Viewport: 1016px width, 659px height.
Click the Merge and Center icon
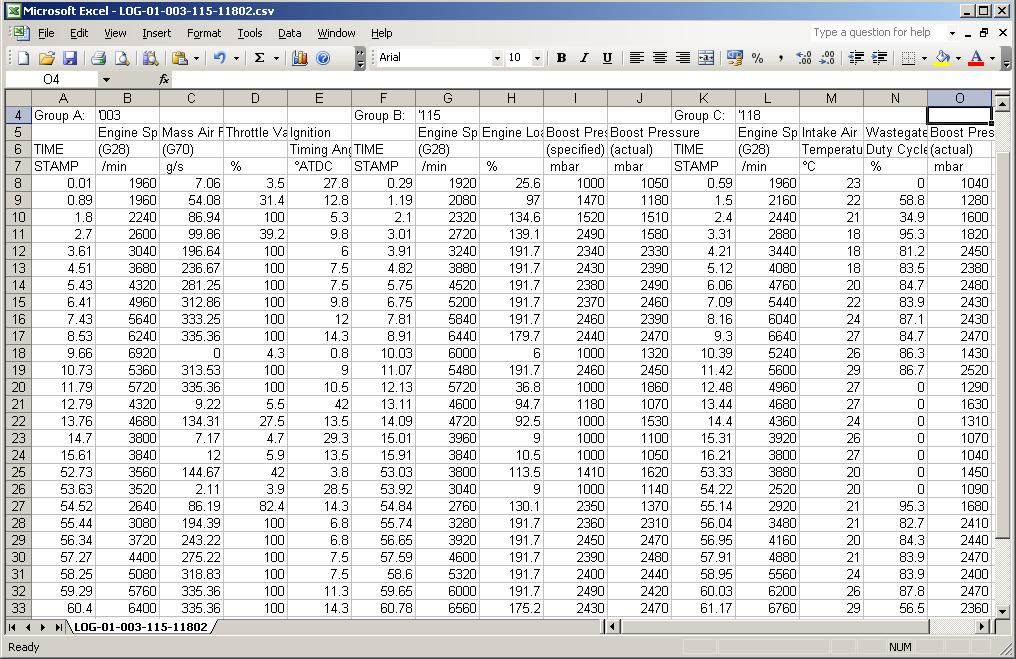706,58
